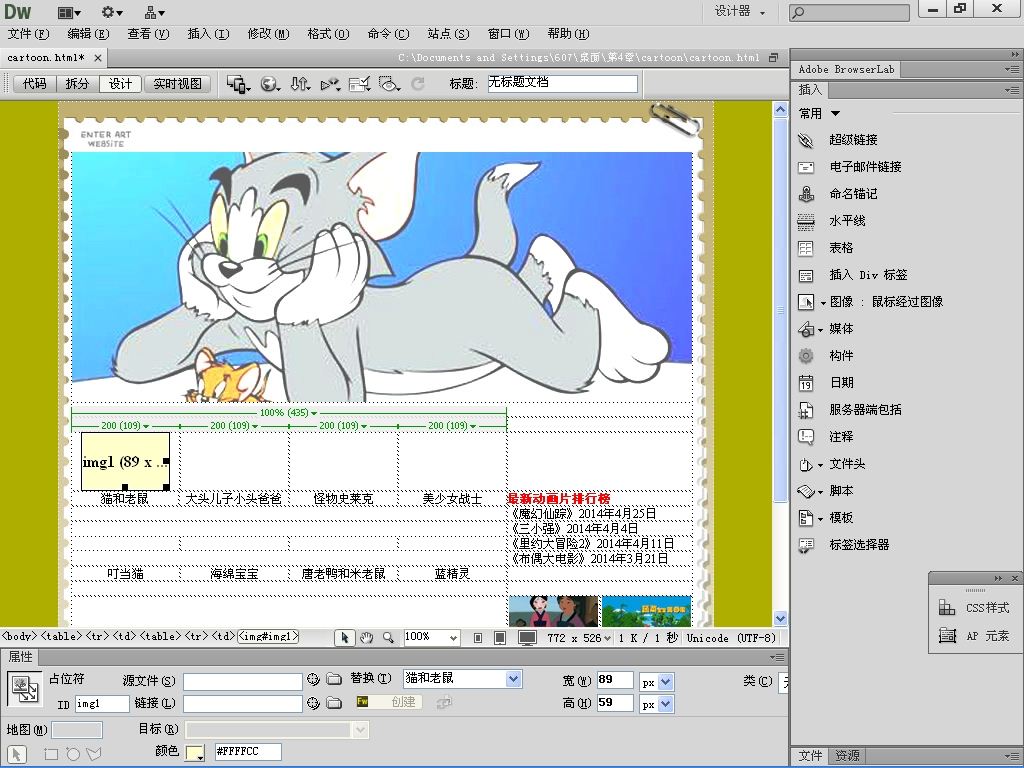Click the width (宽) field showing 89
This screenshot has width=1024, height=768.
615,680
